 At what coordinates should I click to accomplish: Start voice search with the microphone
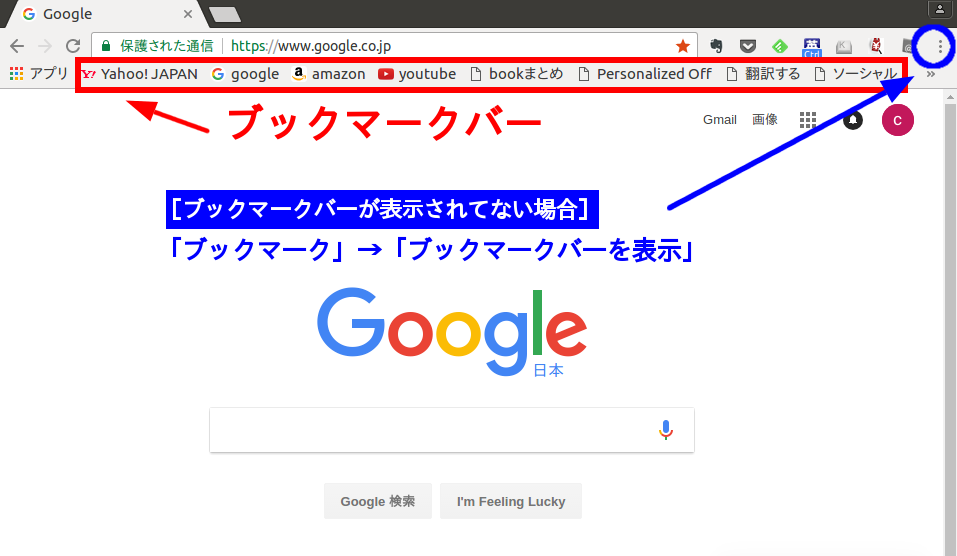(665, 430)
